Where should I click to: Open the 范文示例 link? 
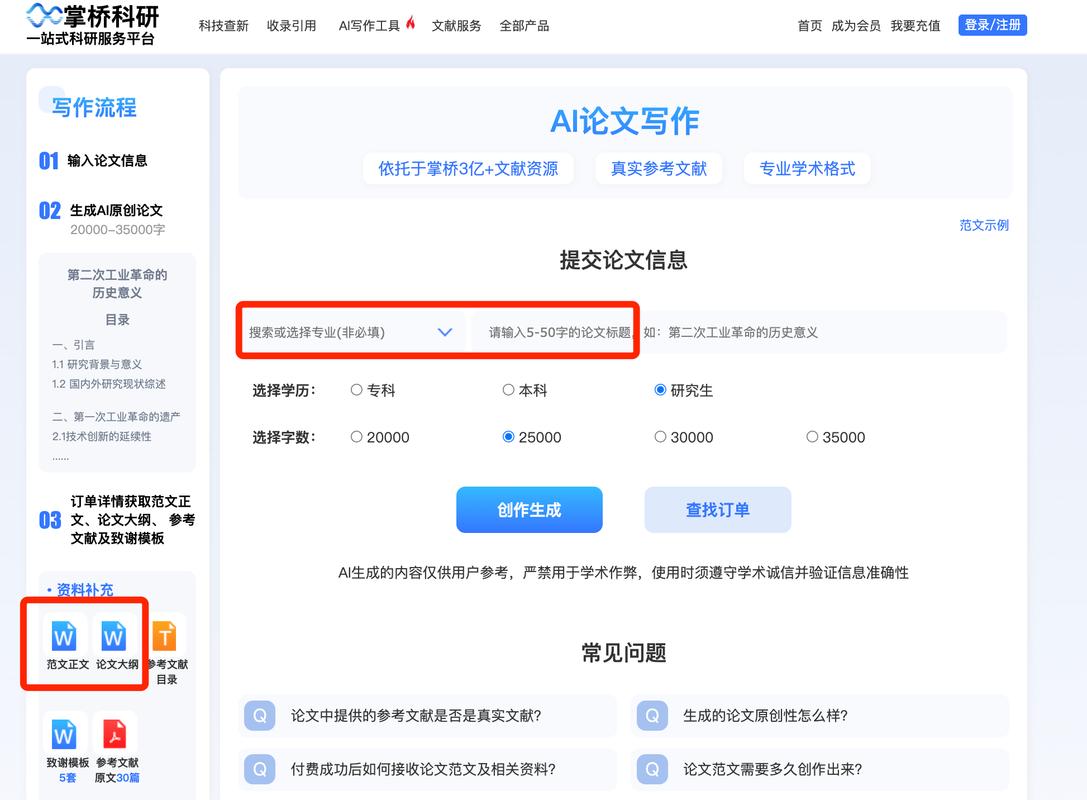(983, 226)
